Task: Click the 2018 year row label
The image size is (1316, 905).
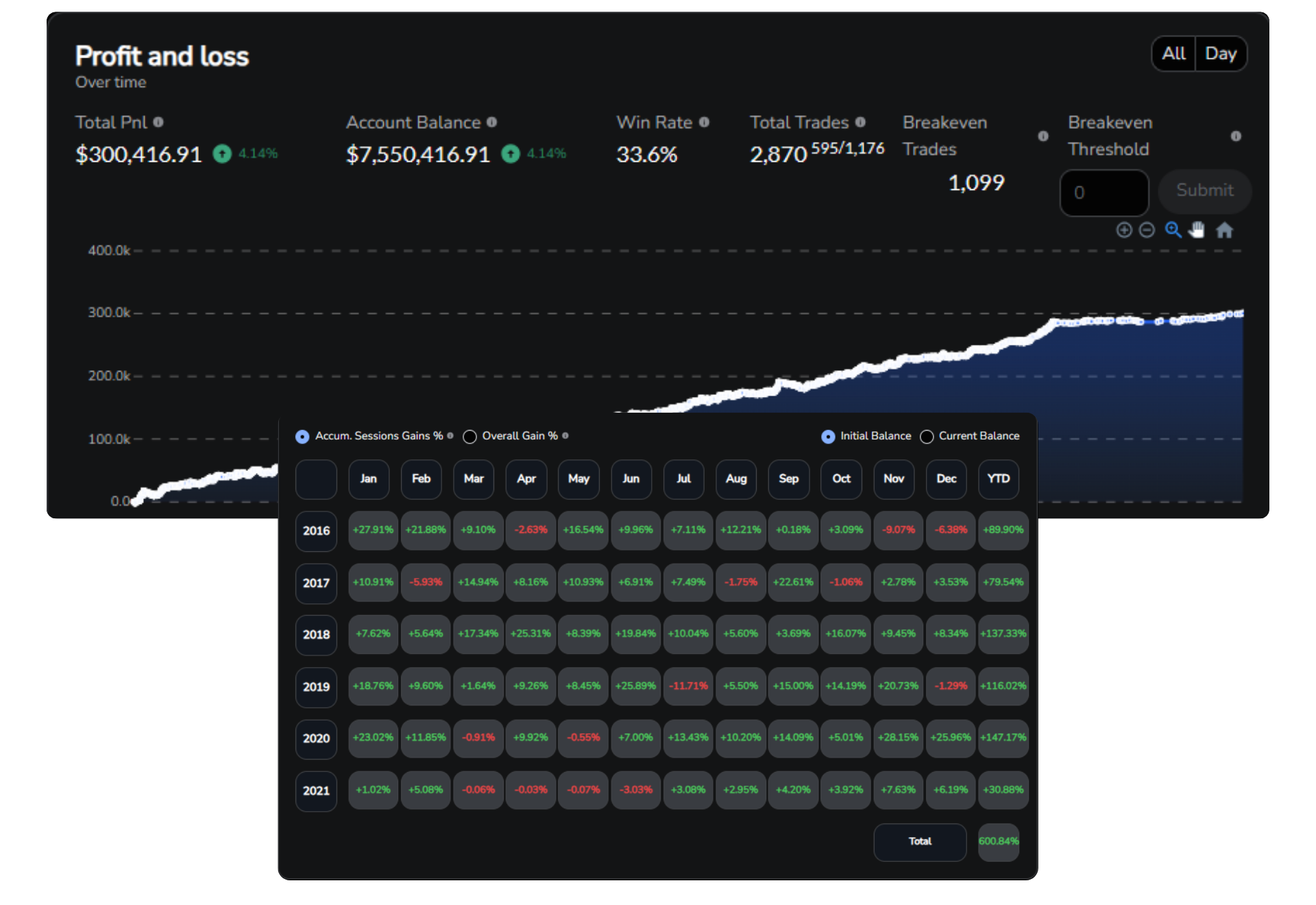Action: coord(316,634)
